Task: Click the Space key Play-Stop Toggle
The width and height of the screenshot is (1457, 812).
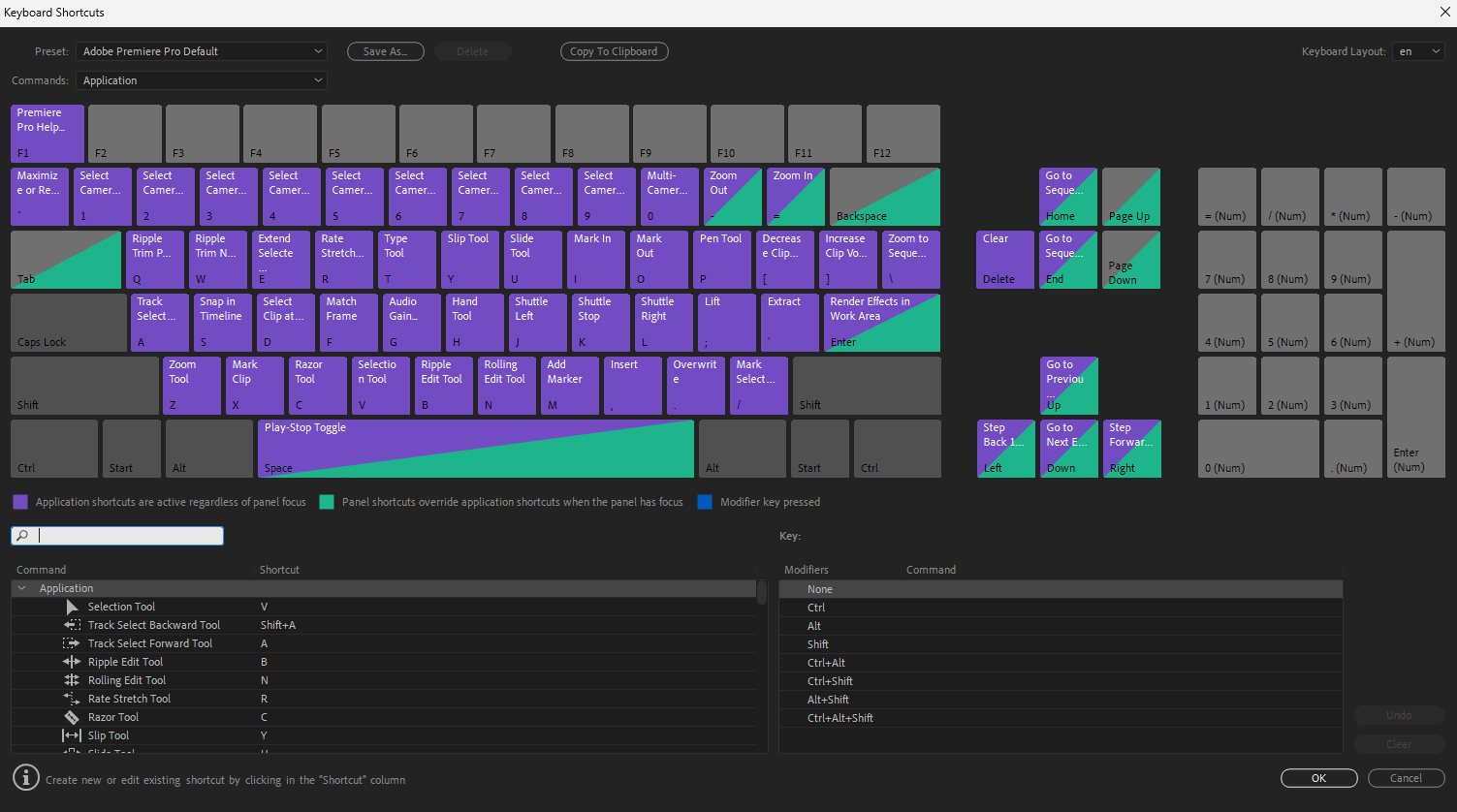Action: 475,449
